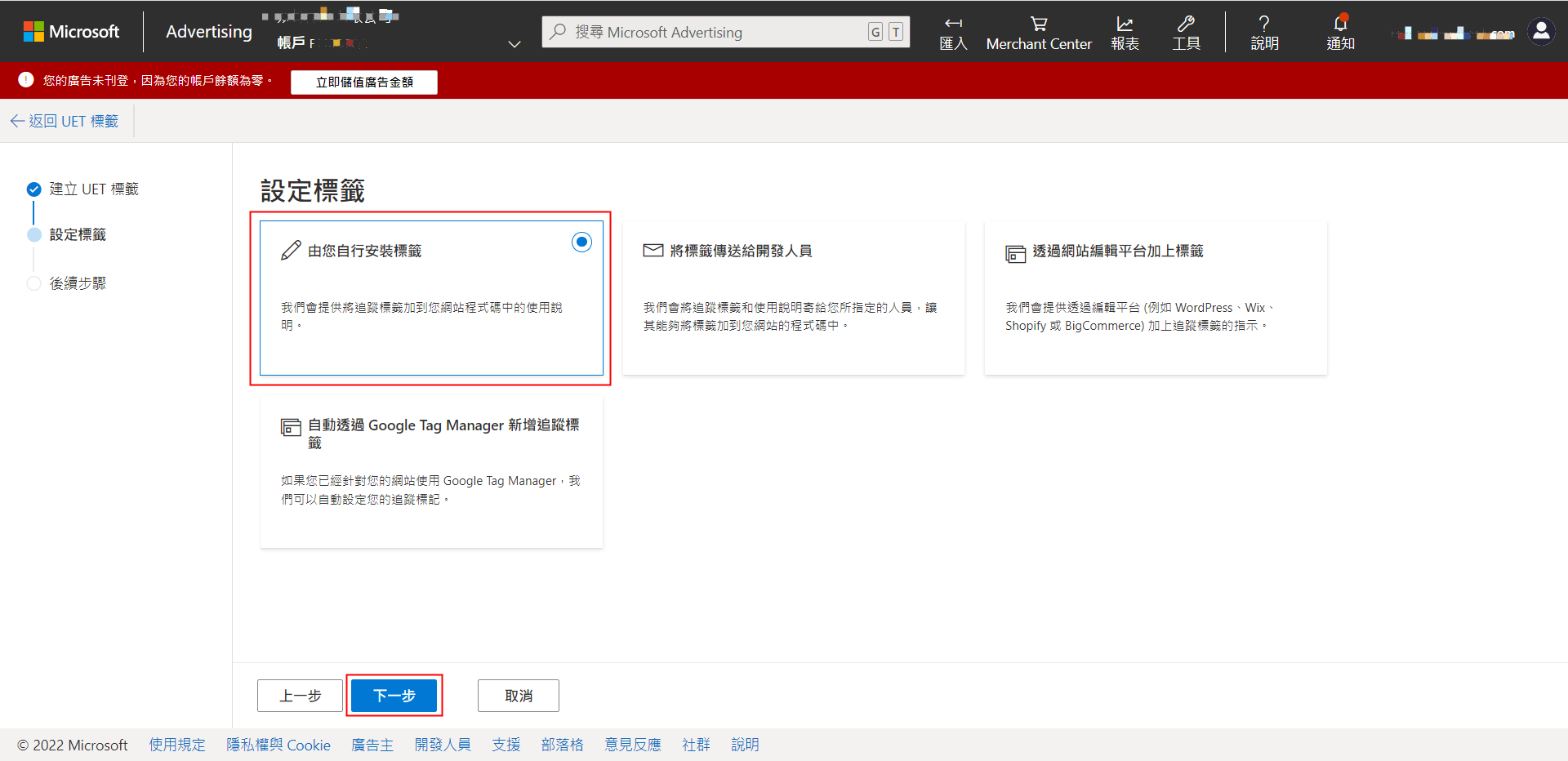Click the T shortcut key icon

click(x=896, y=32)
